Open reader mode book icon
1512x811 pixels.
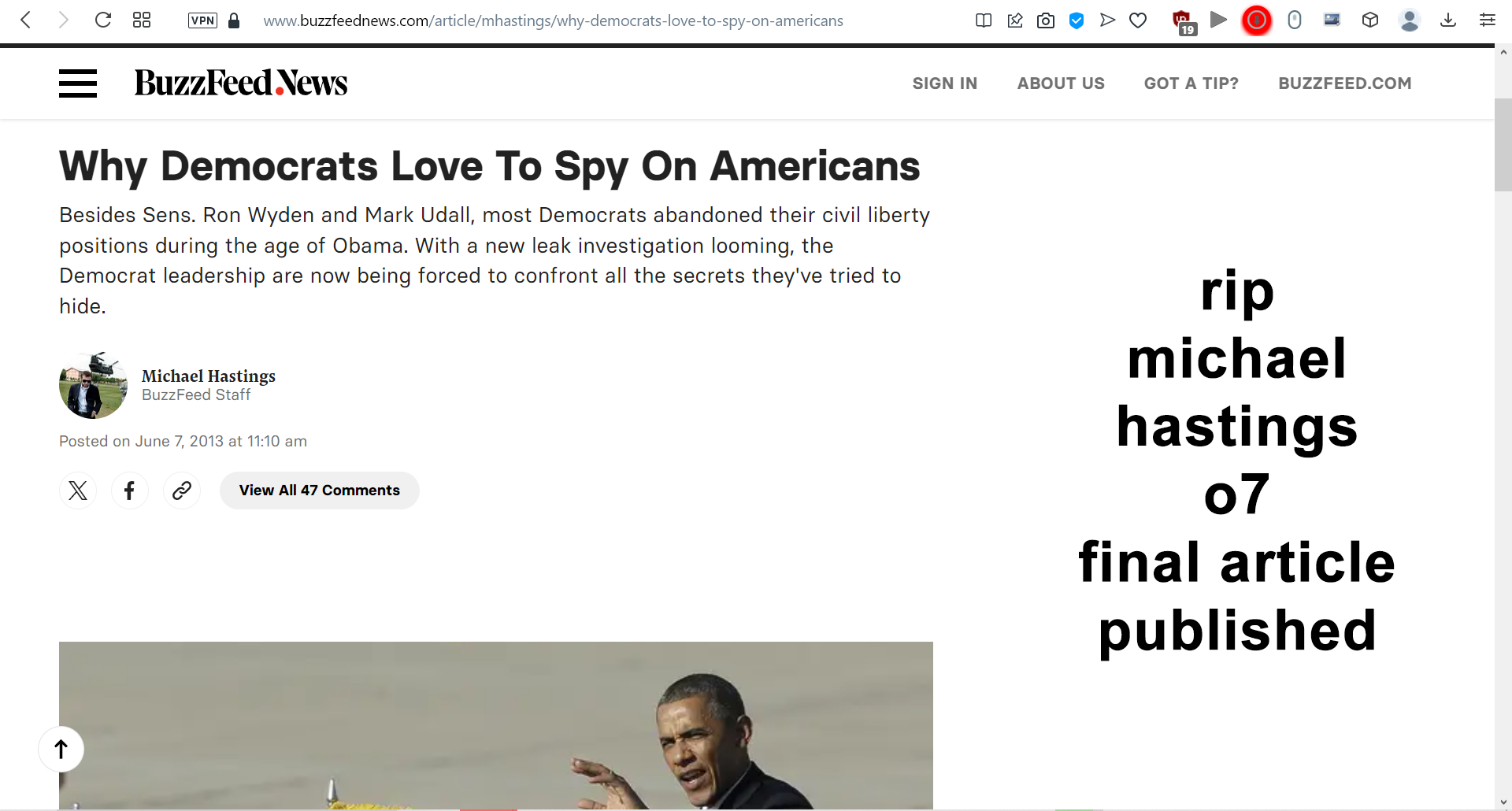(x=984, y=20)
